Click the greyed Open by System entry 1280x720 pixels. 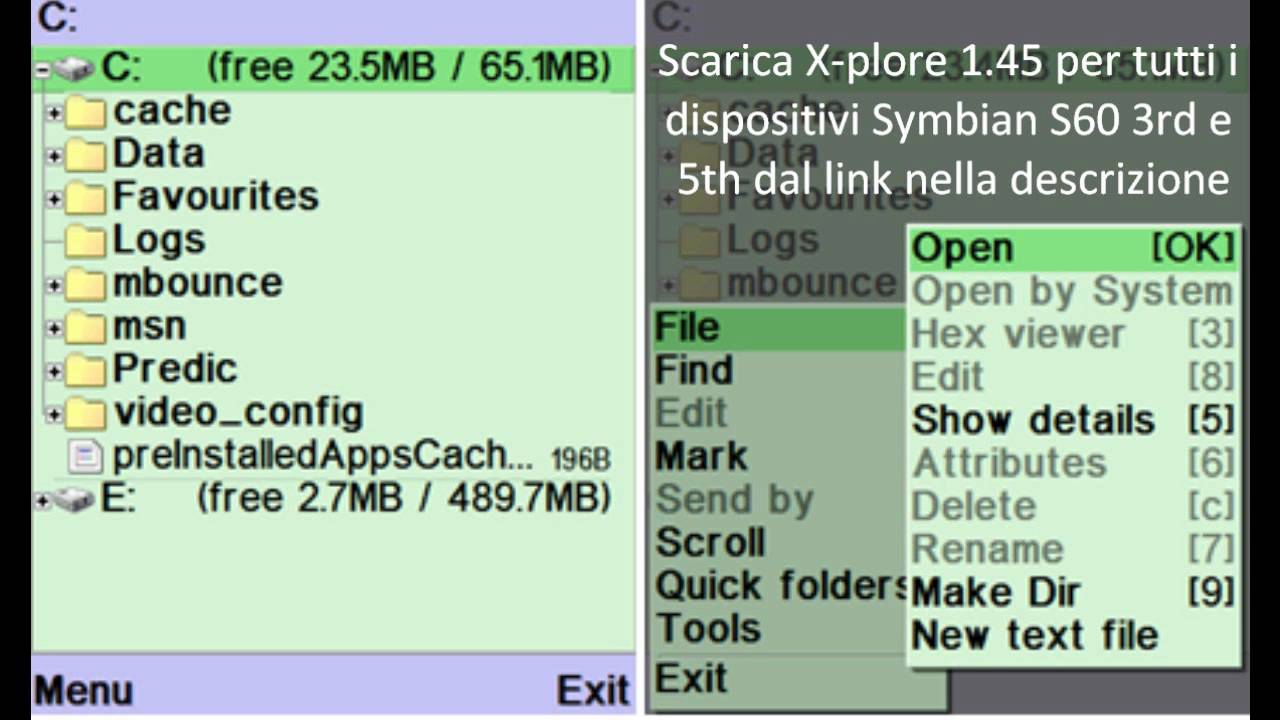click(x=1074, y=292)
